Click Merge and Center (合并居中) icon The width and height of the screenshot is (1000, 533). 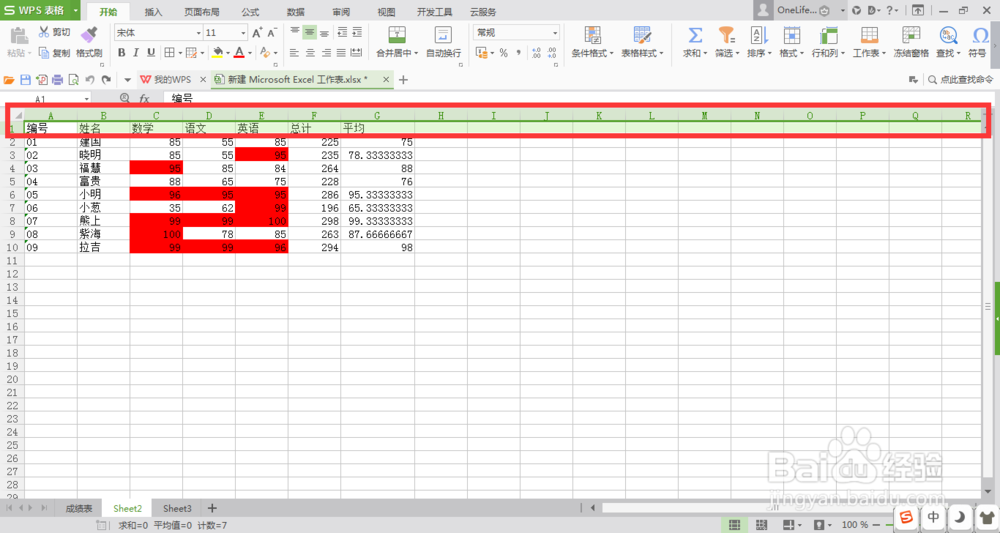(397, 35)
